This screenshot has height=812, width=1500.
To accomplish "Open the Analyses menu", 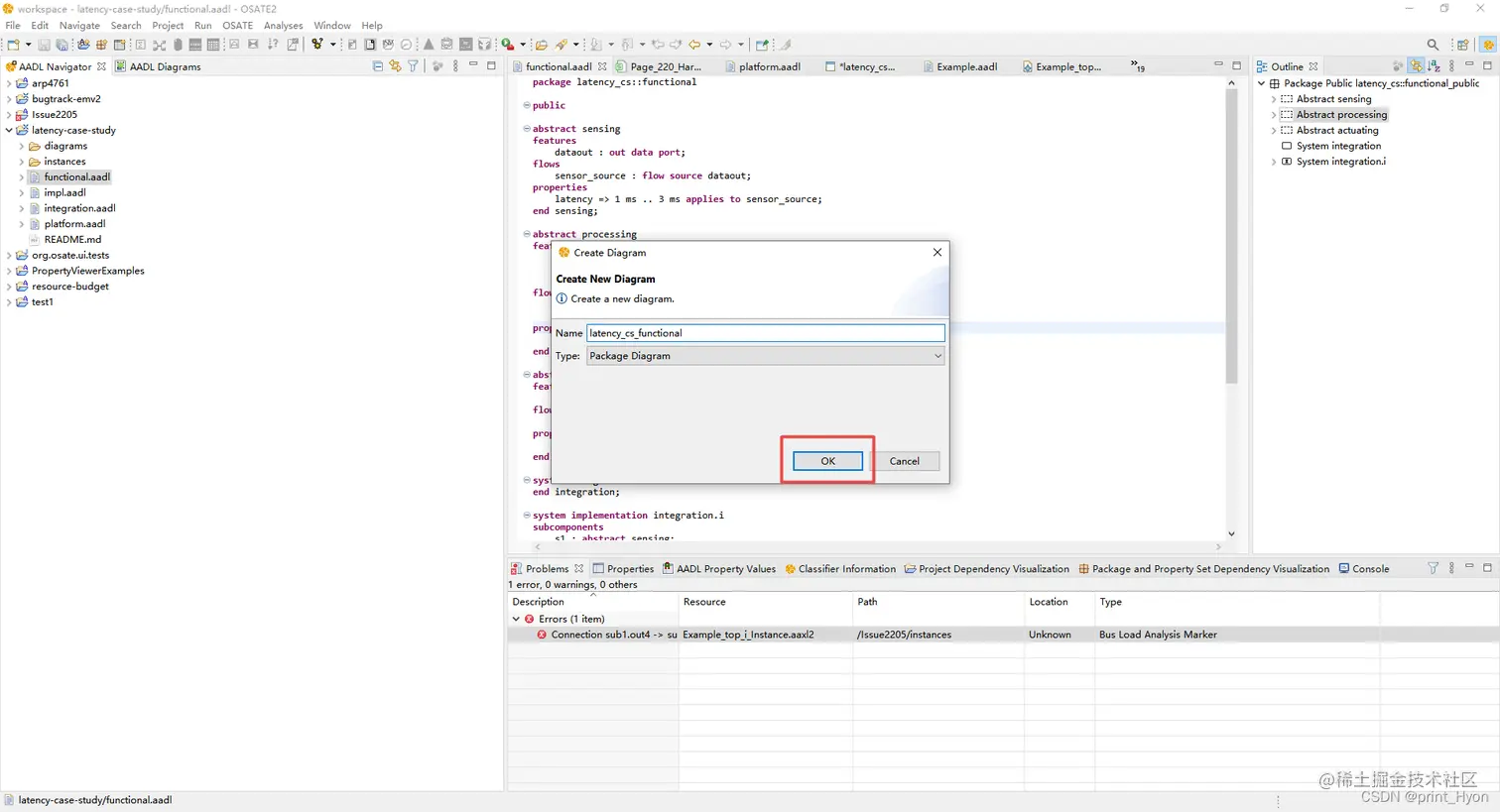I will (283, 26).
